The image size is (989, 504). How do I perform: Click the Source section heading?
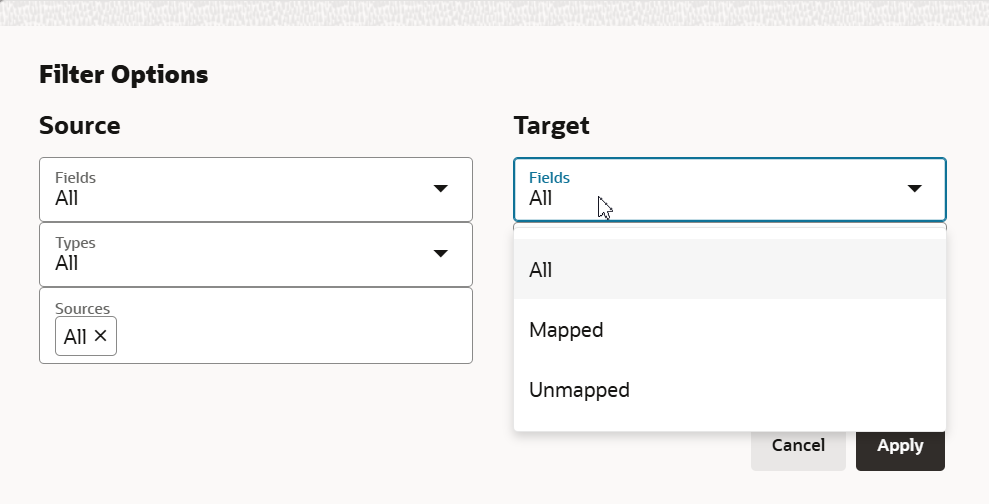click(80, 125)
